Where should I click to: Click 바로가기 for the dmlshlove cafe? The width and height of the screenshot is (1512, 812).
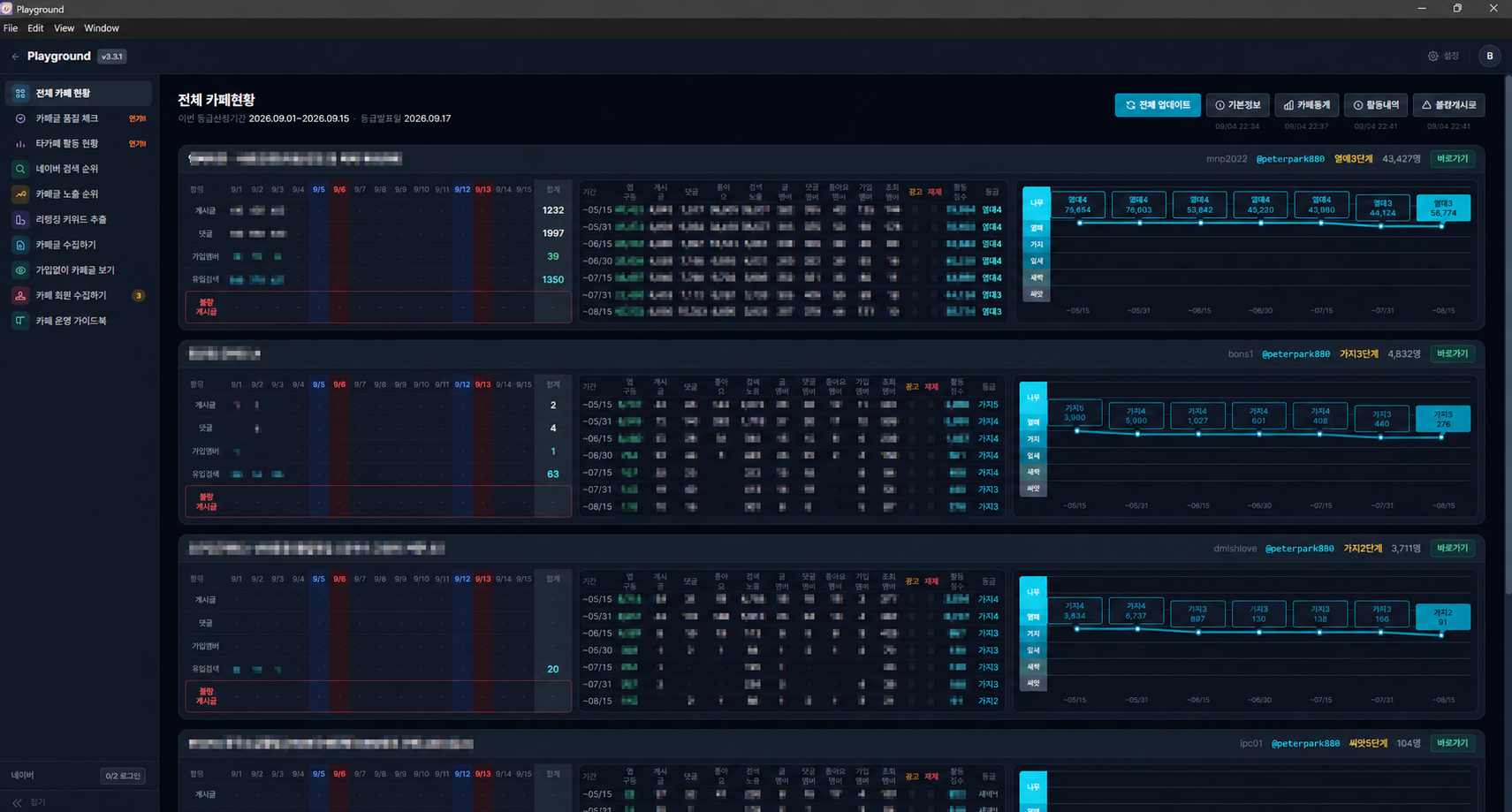pos(1453,548)
